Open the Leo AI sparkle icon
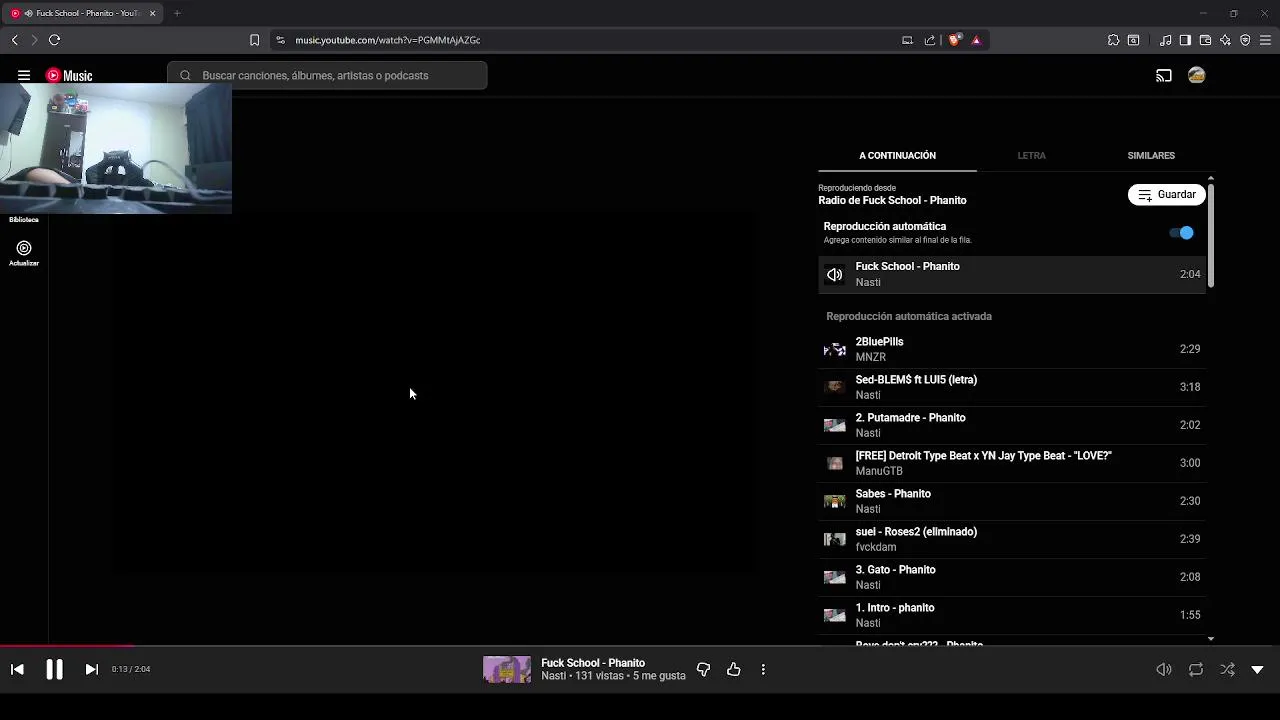This screenshot has height=720, width=1280. pos(1225,40)
